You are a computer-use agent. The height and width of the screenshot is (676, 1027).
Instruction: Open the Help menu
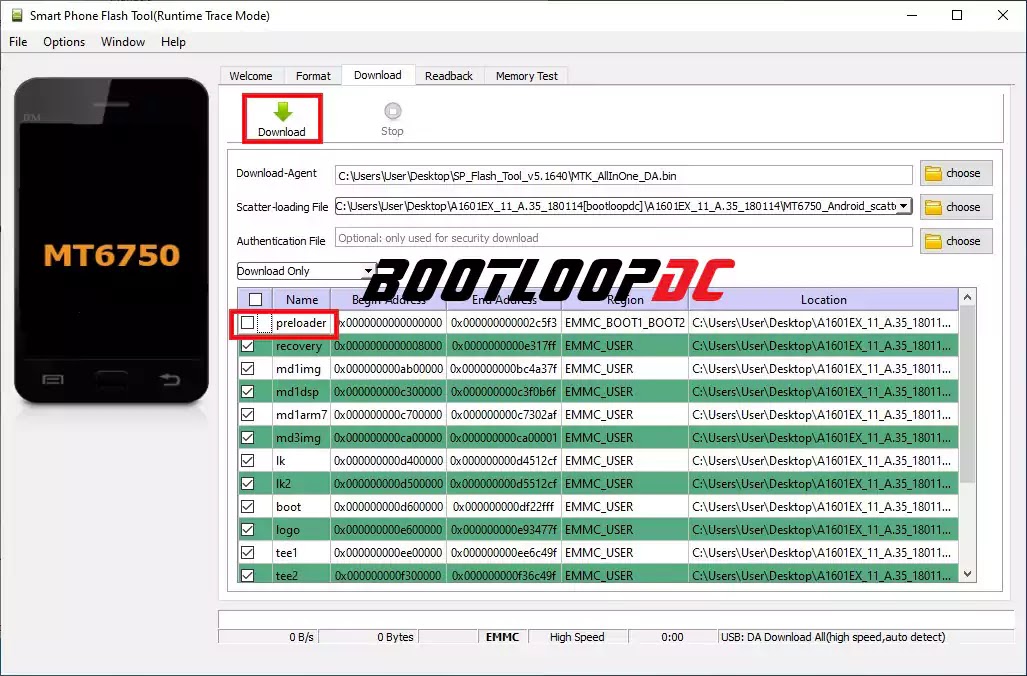tap(173, 42)
